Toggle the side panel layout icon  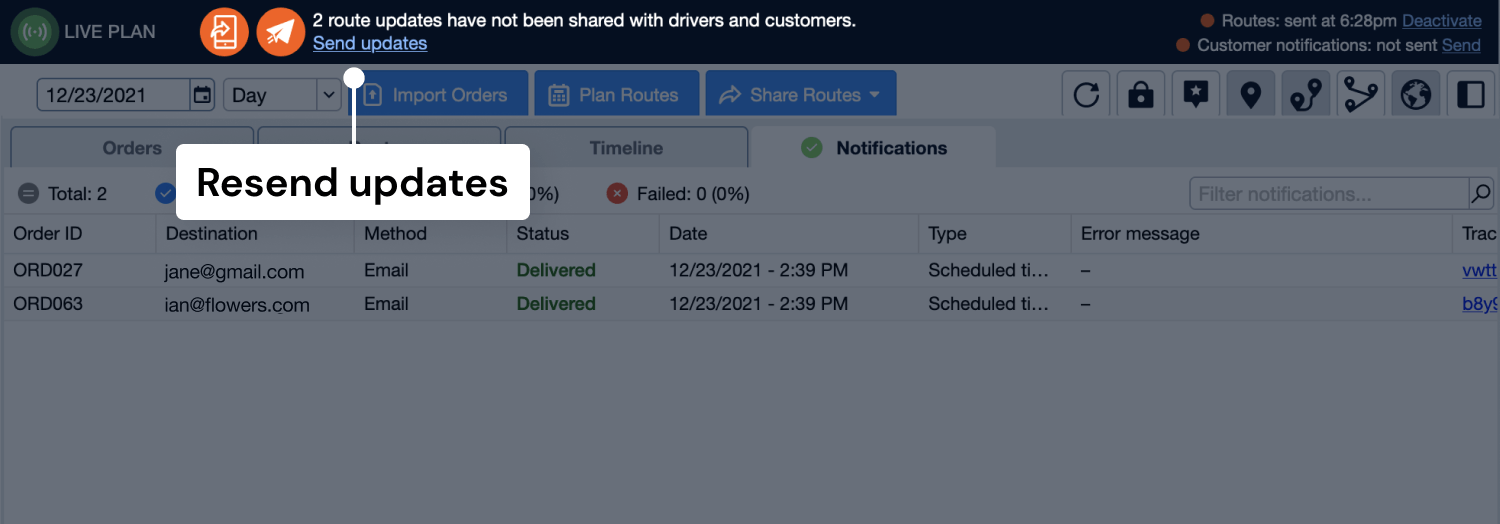(x=1470, y=95)
